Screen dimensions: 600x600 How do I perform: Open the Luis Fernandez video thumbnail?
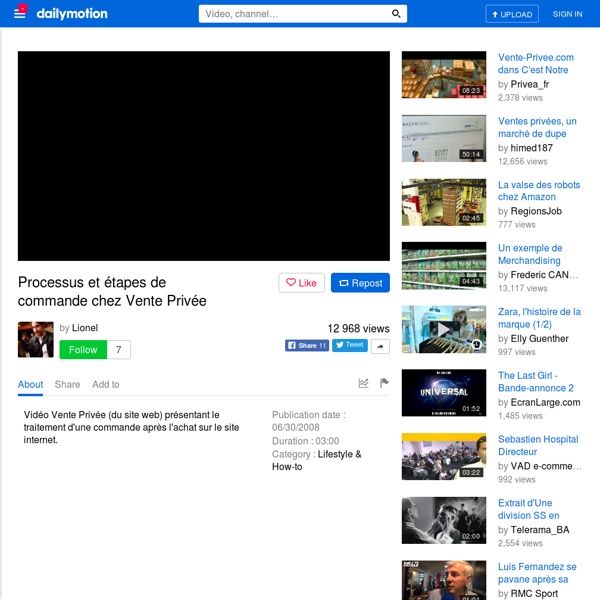[x=444, y=580]
